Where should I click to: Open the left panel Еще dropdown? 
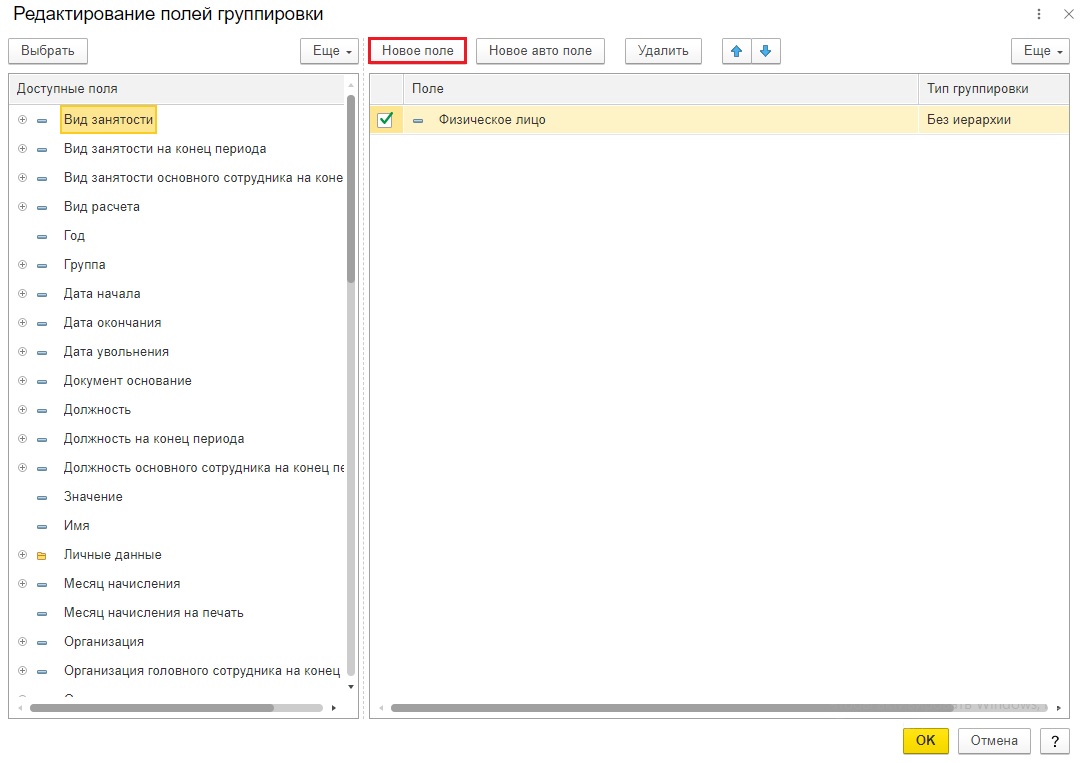coord(329,50)
